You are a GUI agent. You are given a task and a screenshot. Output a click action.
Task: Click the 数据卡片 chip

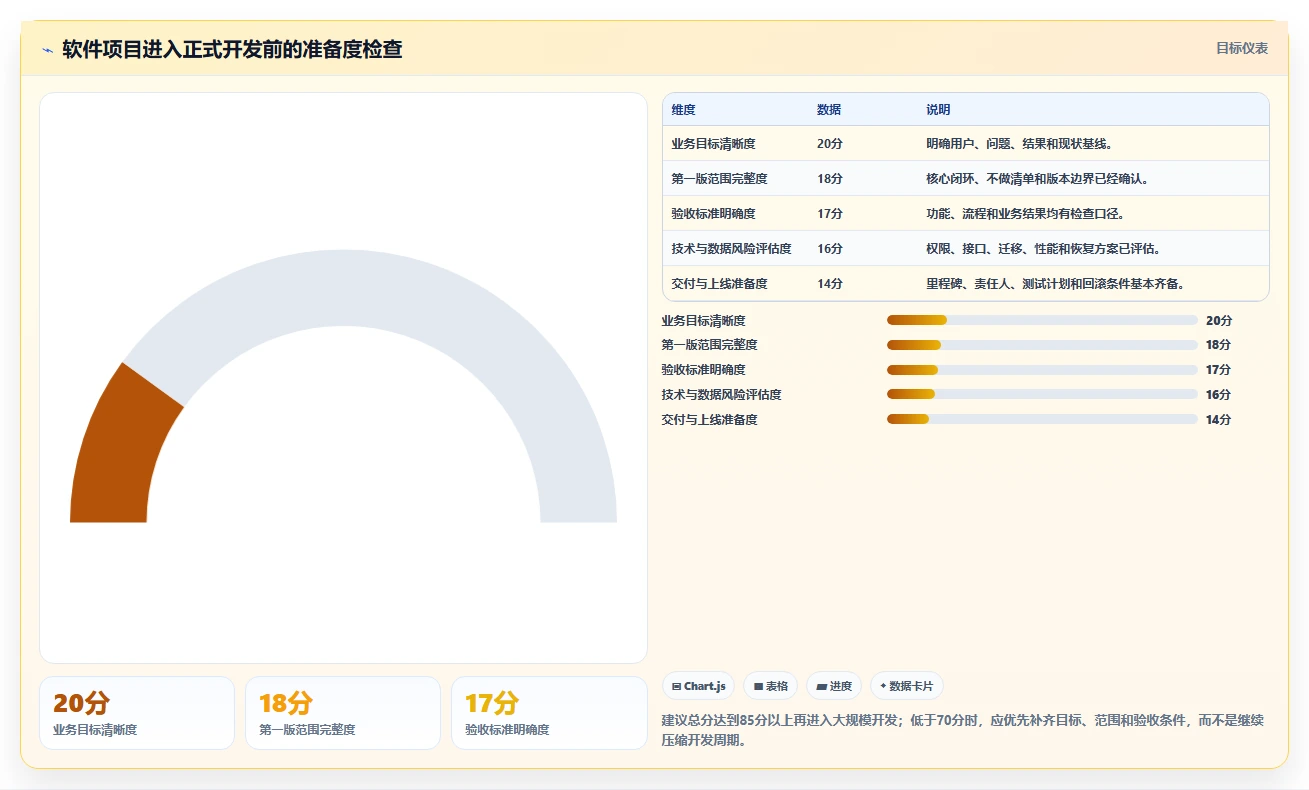click(x=906, y=686)
